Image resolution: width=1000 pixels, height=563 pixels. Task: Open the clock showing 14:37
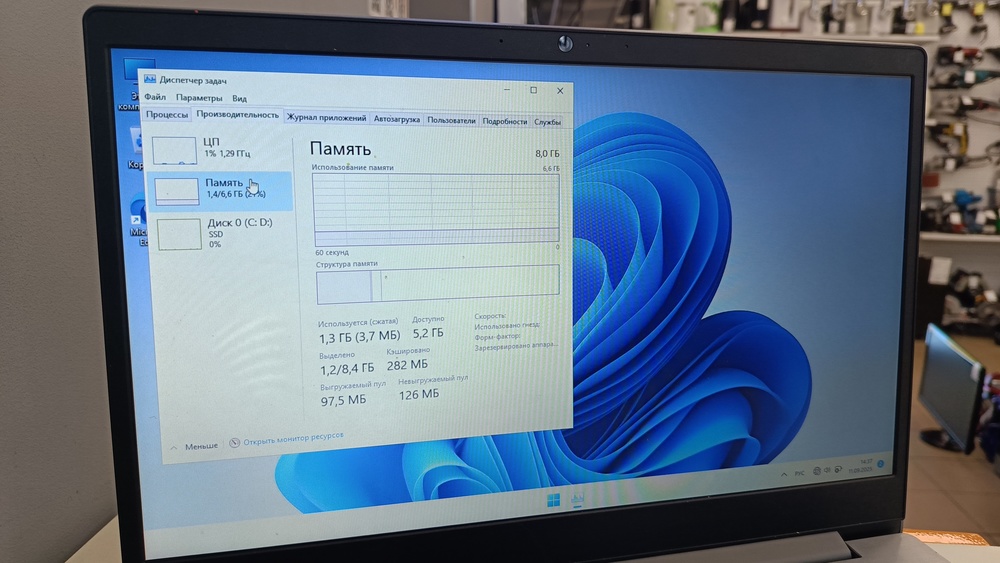pyautogui.click(x=861, y=465)
